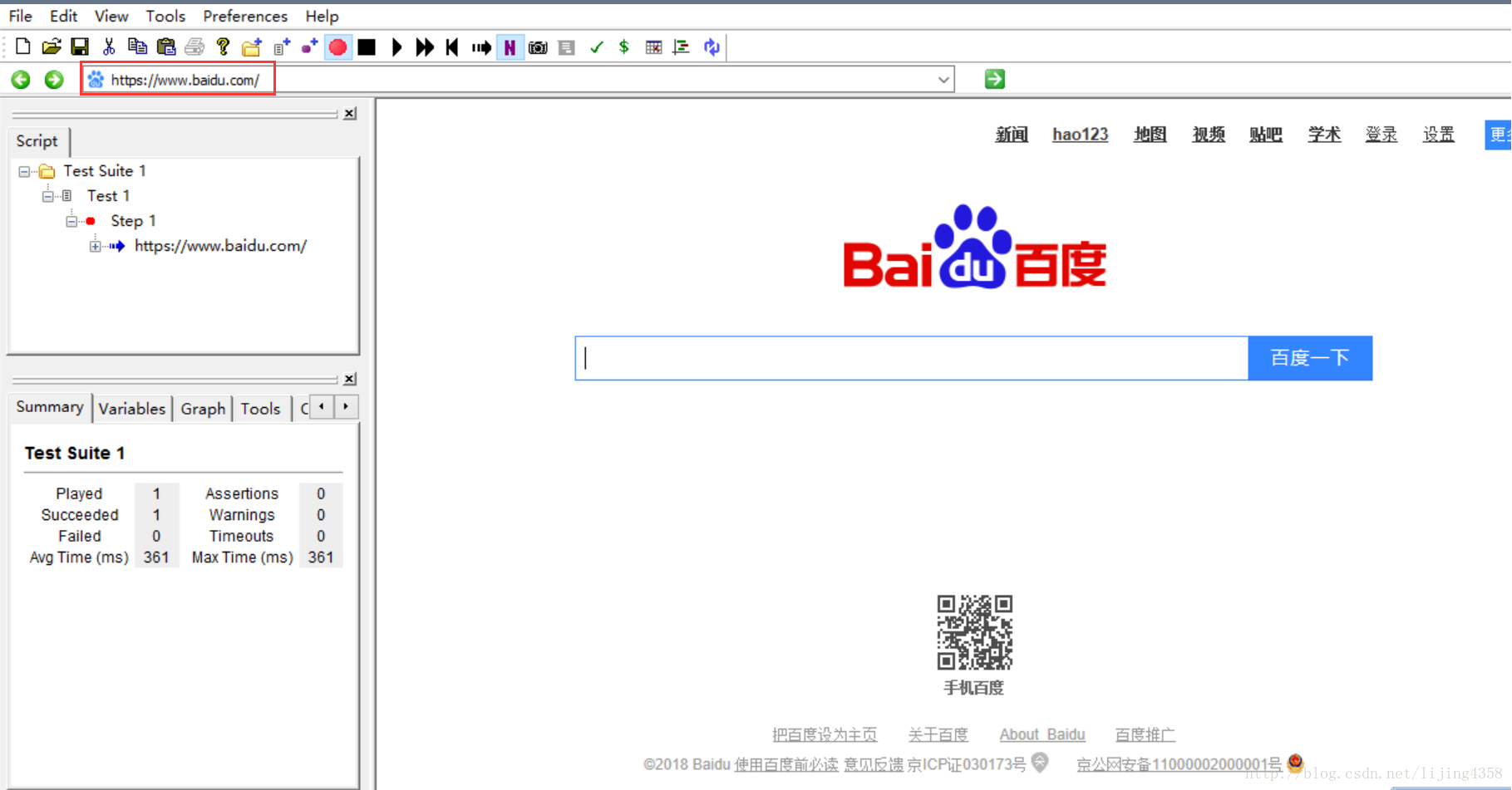Click the Rewind to start button

452,47
